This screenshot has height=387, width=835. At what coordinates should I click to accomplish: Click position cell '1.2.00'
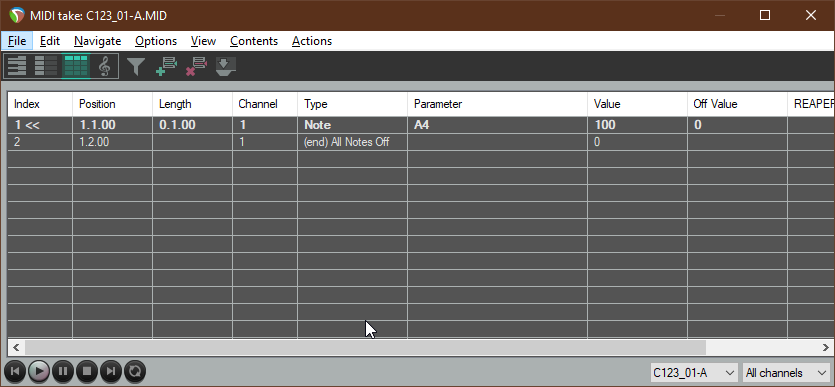point(112,142)
